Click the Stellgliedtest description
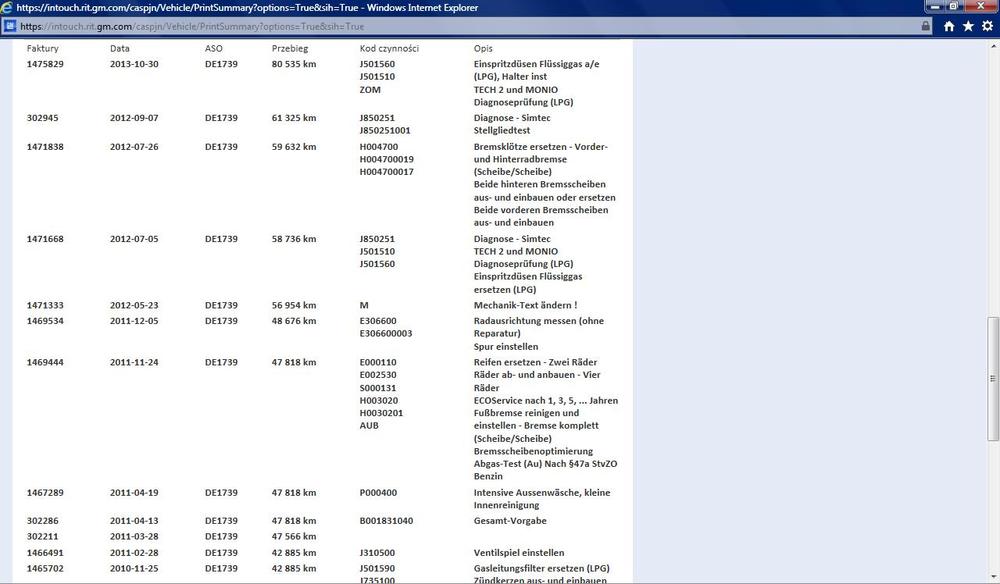 pyautogui.click(x=502, y=131)
